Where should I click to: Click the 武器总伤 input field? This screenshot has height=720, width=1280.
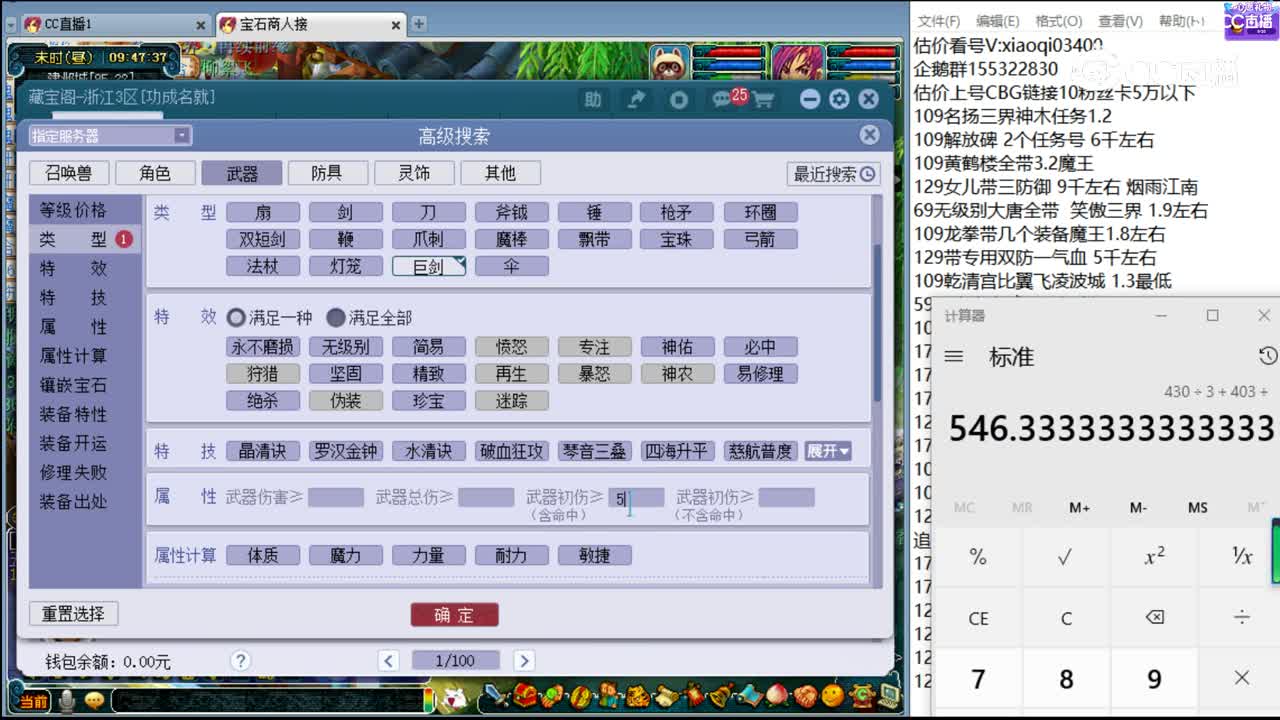[486, 497]
